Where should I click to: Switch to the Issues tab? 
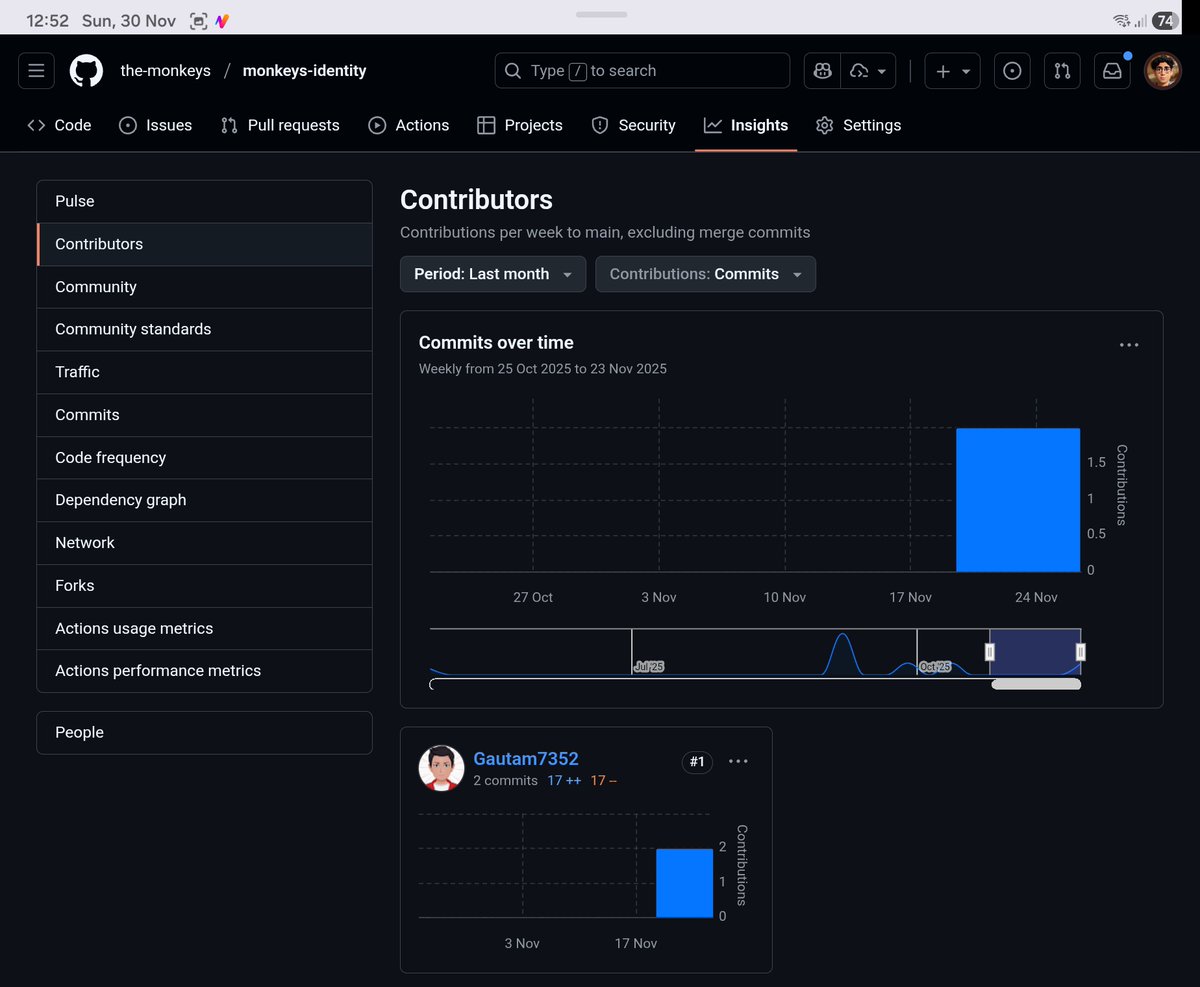[x=156, y=125]
